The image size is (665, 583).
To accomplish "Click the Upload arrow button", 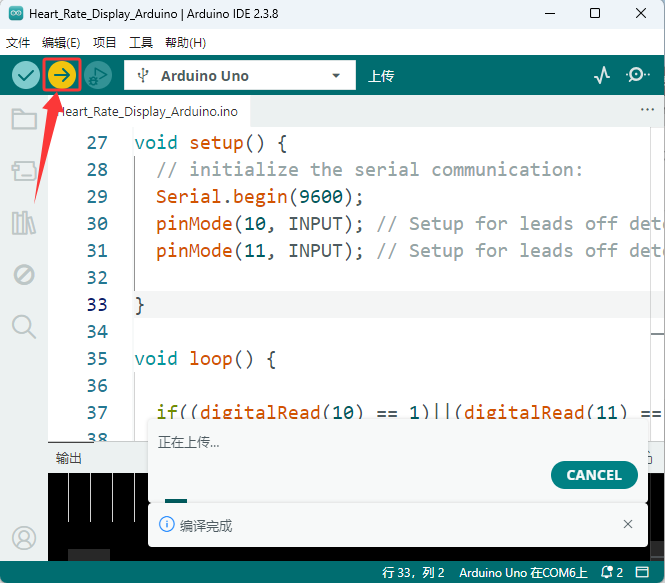I will pos(62,75).
